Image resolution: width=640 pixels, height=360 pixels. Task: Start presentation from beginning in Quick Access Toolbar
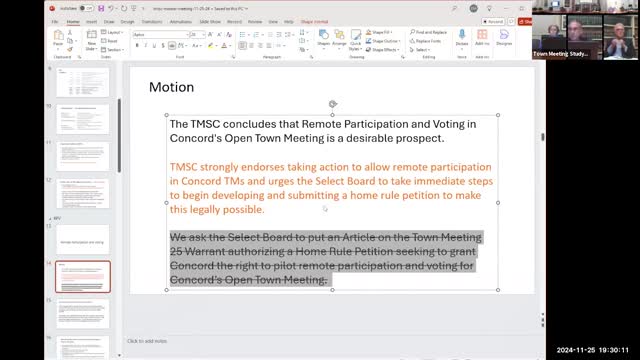pos(133,8)
